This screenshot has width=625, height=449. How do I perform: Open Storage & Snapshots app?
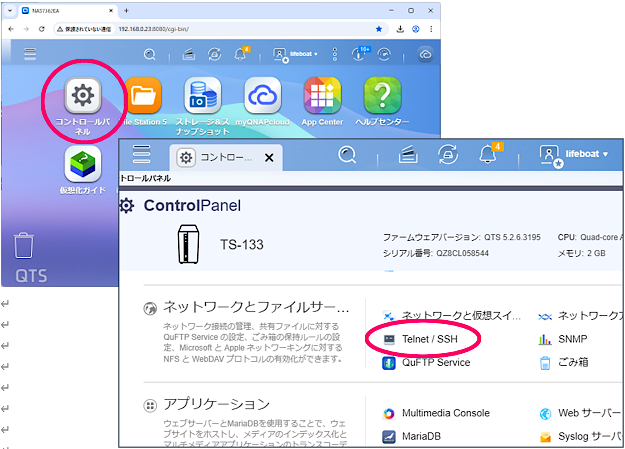(x=203, y=98)
